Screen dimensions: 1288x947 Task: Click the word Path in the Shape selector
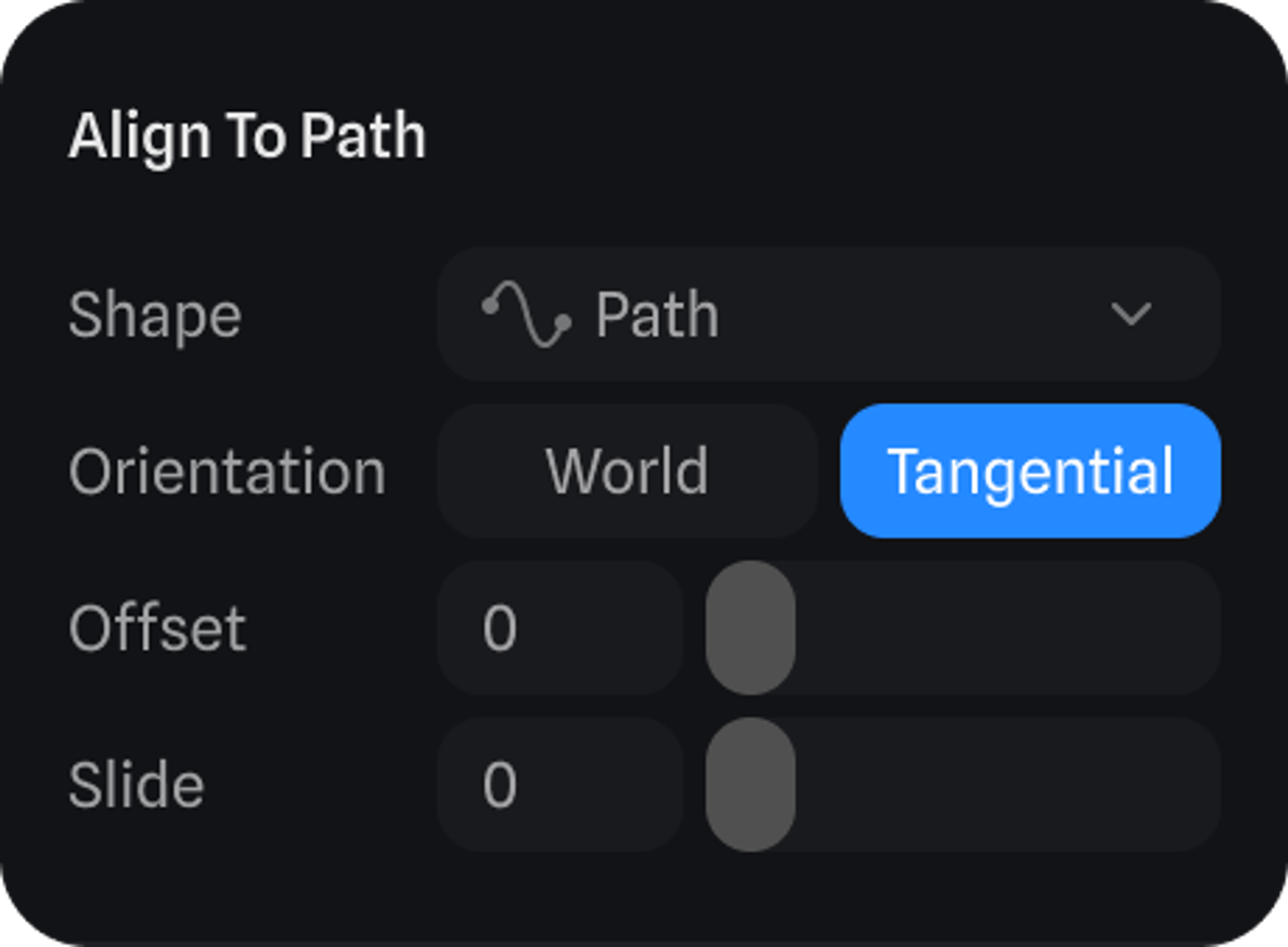657,314
